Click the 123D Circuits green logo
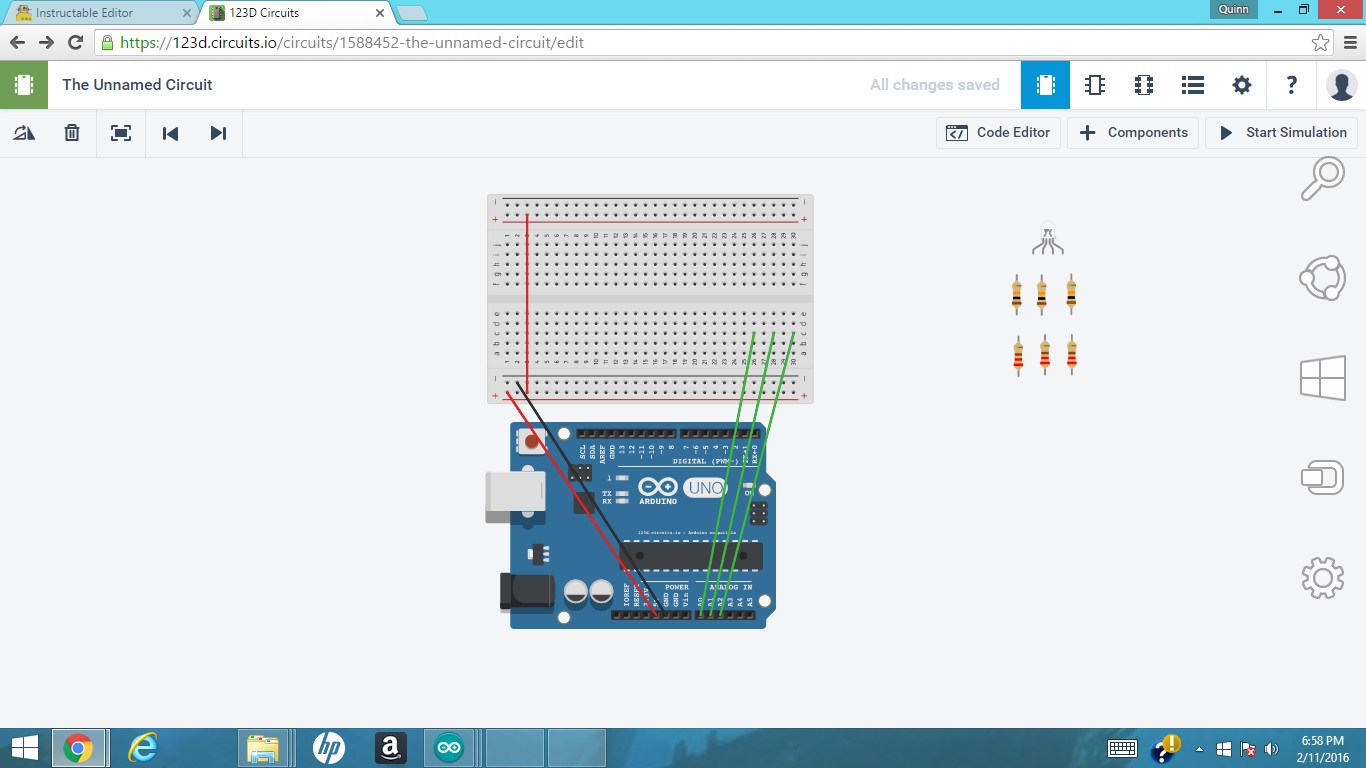The height and width of the screenshot is (768, 1366). click(24, 85)
